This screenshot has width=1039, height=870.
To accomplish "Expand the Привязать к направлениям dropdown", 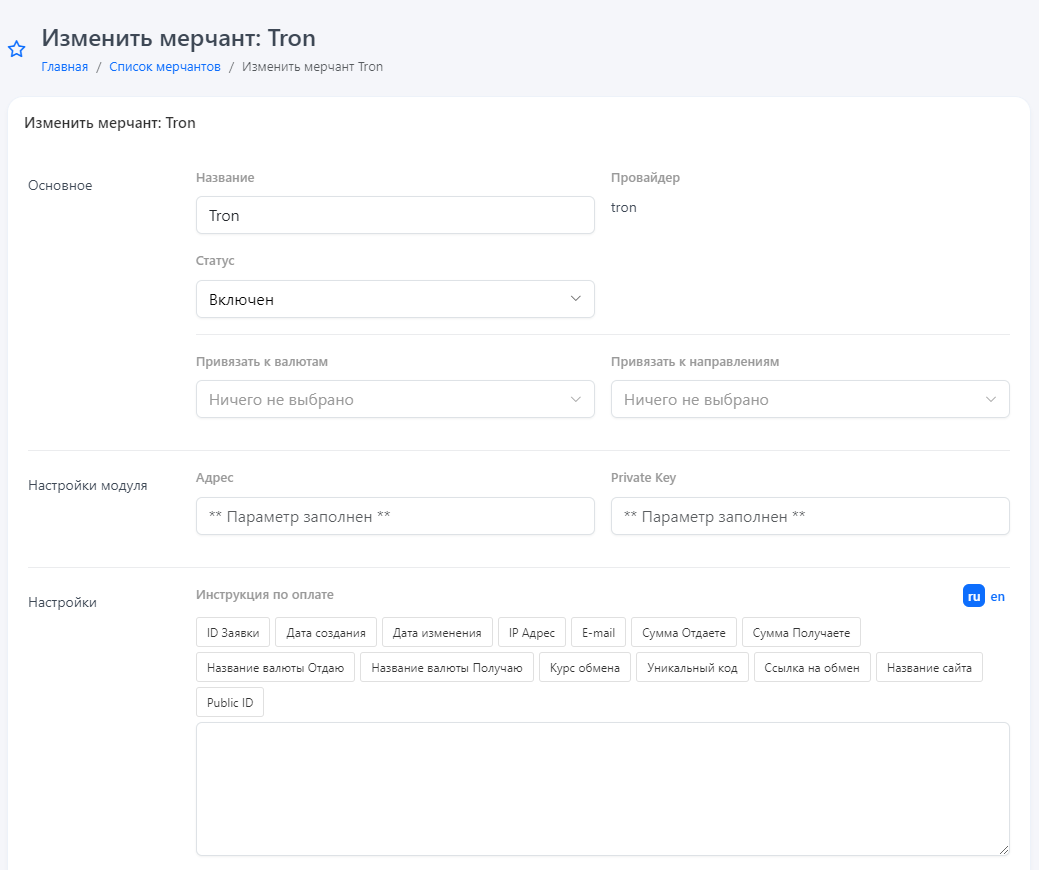I will point(809,399).
